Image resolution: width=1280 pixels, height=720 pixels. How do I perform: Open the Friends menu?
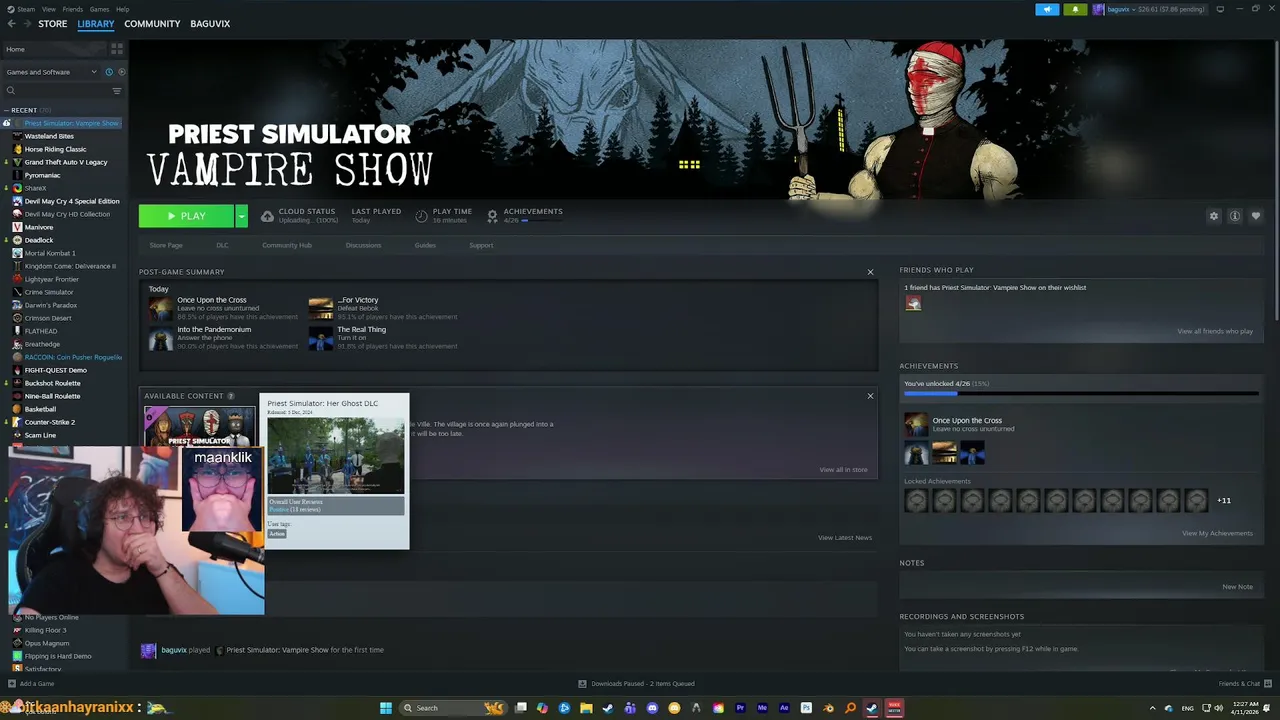[x=73, y=9]
